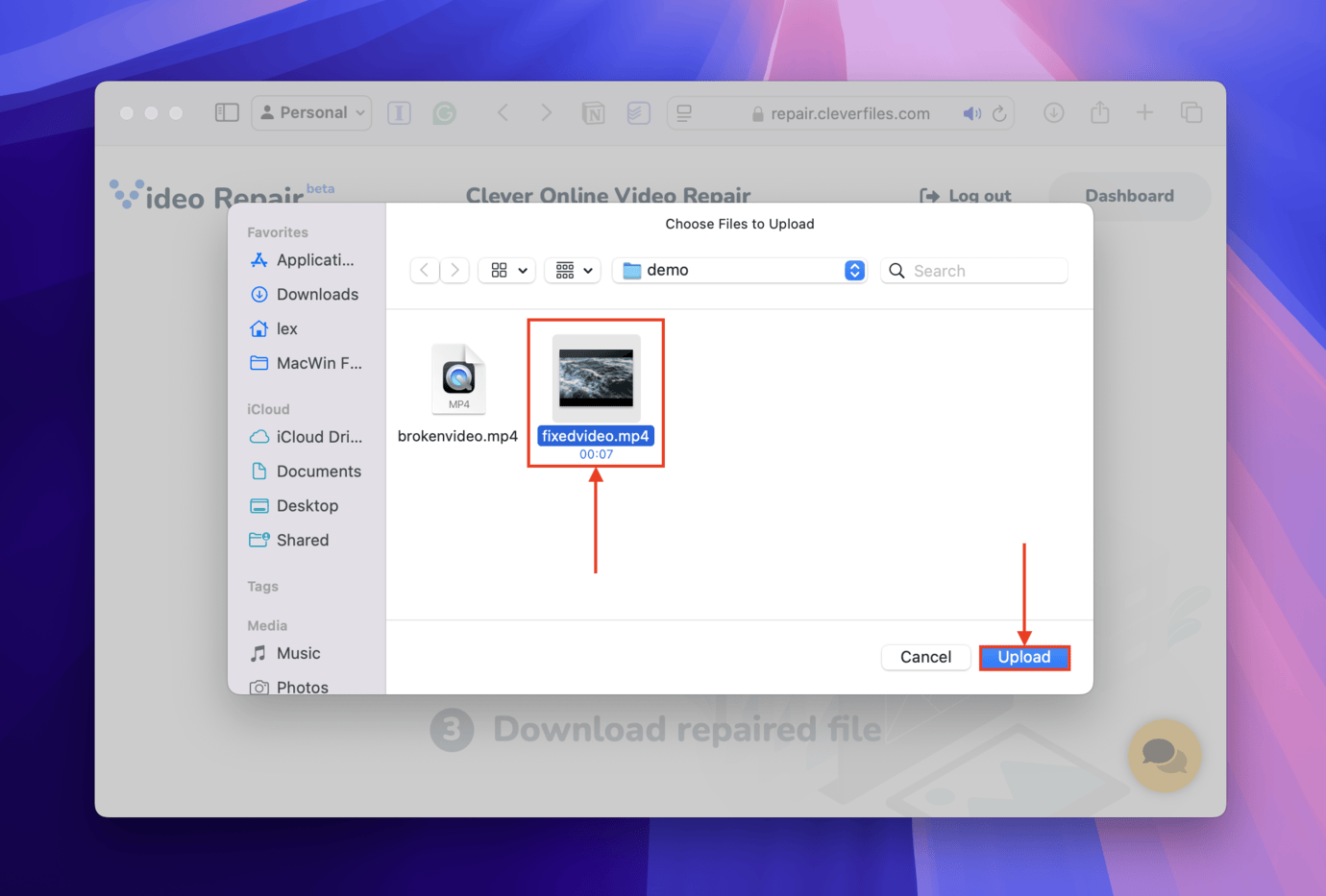
Task: Toggle the Safari sidebar icon
Action: click(x=227, y=113)
